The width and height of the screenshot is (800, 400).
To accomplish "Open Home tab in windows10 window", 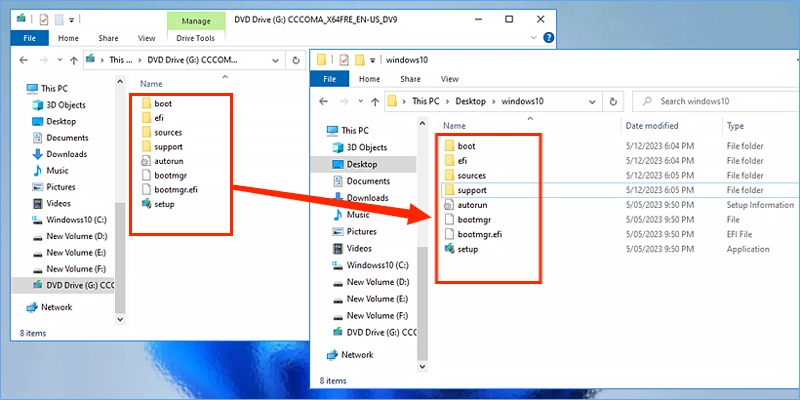I will [x=369, y=79].
